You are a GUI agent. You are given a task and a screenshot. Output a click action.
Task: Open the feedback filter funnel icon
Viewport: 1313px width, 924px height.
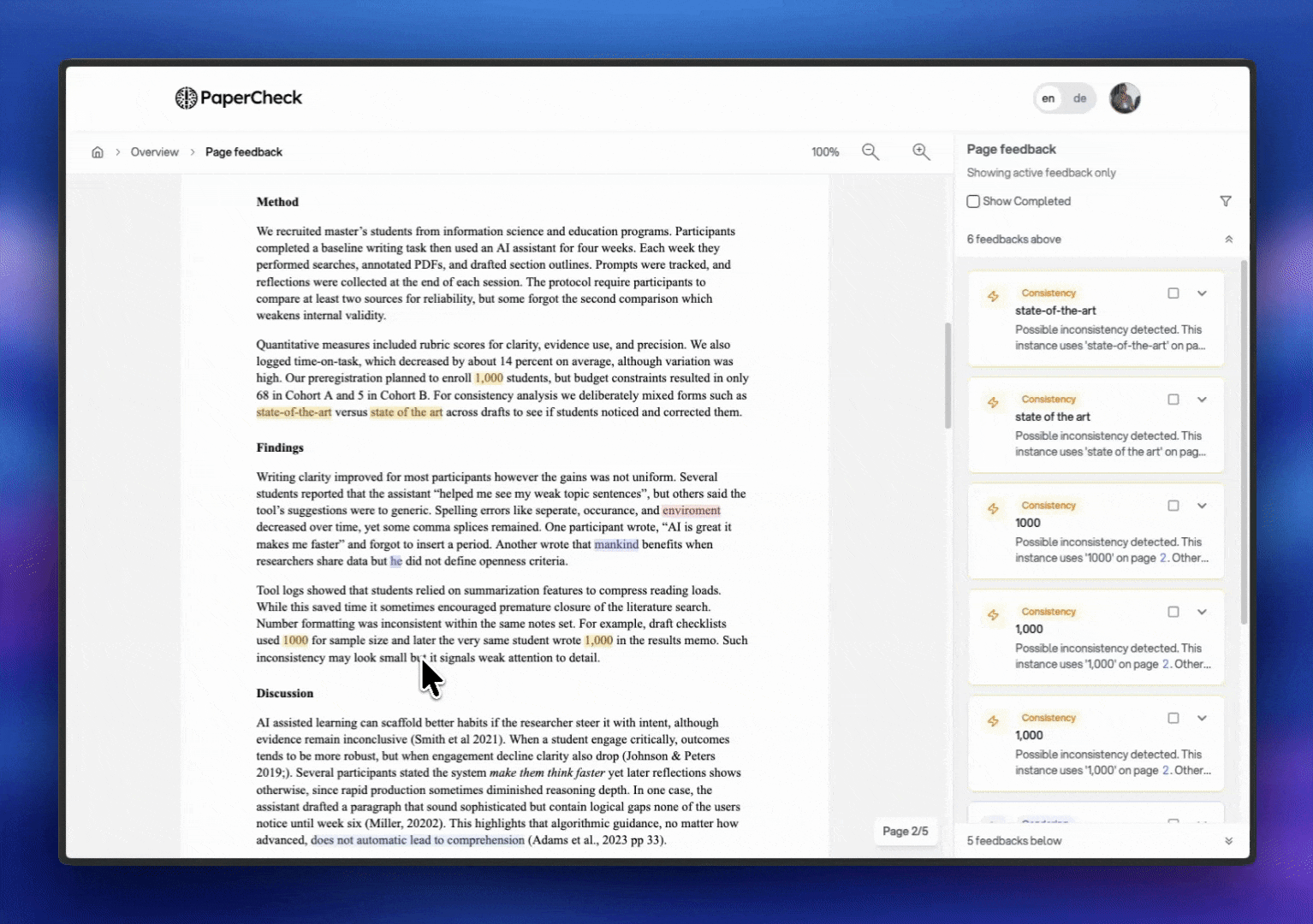tap(1226, 201)
